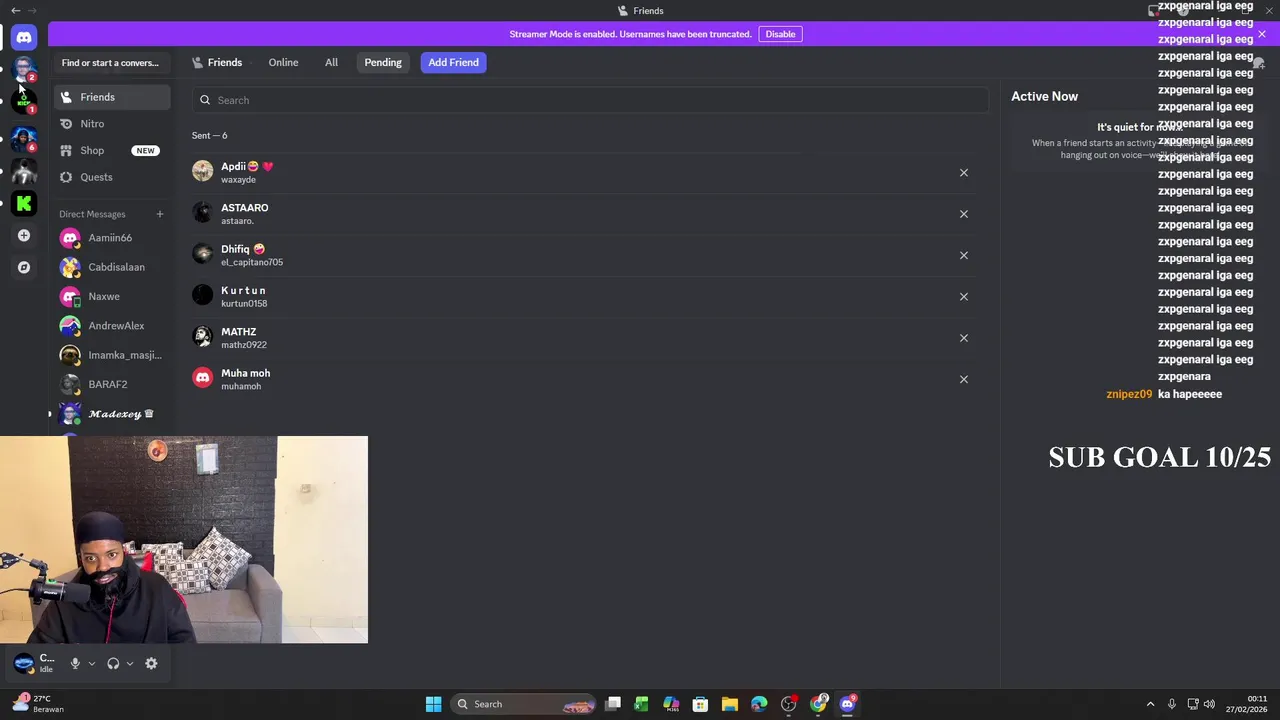Expand microphone input options arrow
Viewport: 1280px width, 720px height.
(92, 663)
